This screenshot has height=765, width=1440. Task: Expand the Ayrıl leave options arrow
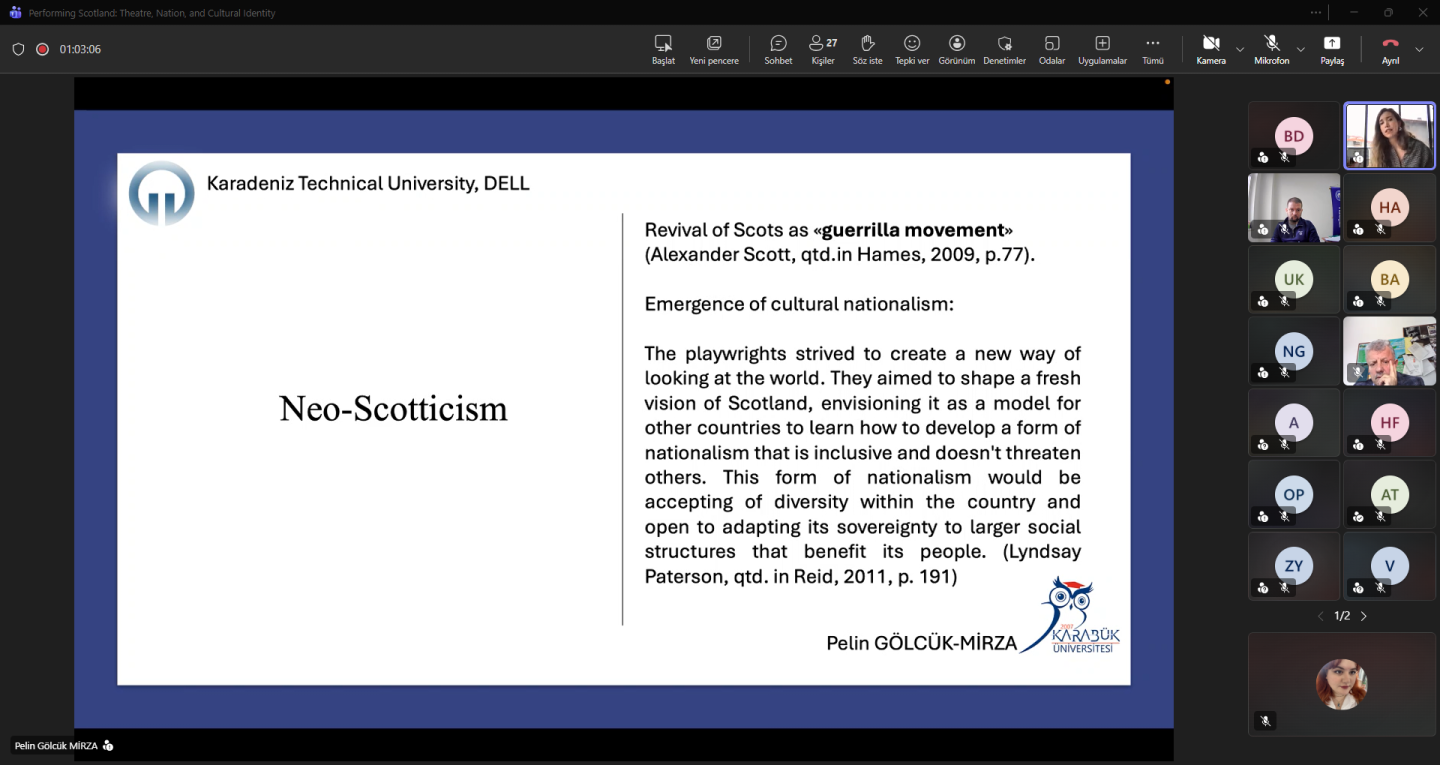click(1419, 49)
